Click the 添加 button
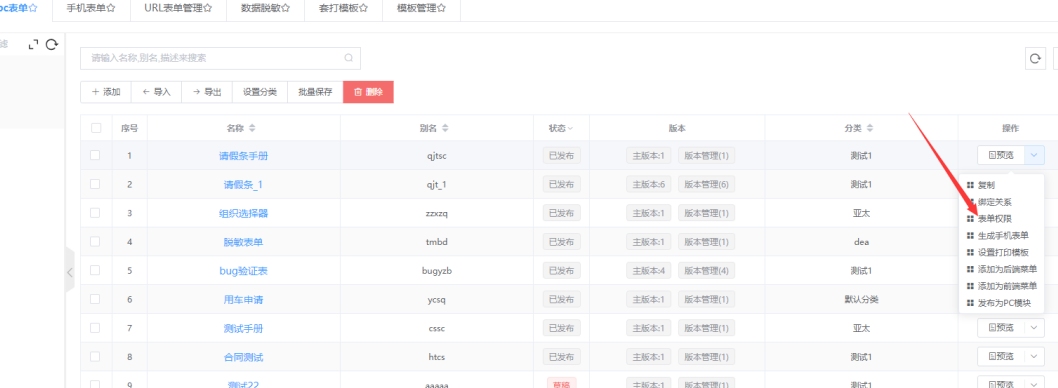This screenshot has height=388, width=1058. 106,92
